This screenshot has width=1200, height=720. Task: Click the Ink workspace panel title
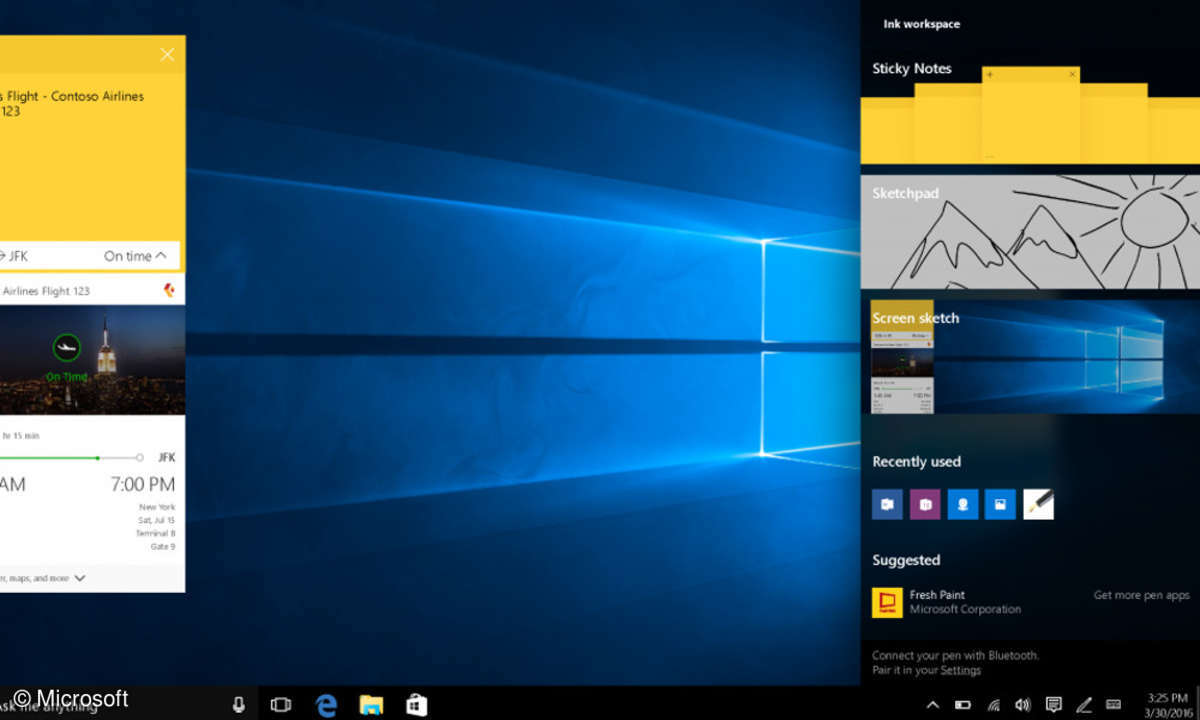click(x=922, y=24)
